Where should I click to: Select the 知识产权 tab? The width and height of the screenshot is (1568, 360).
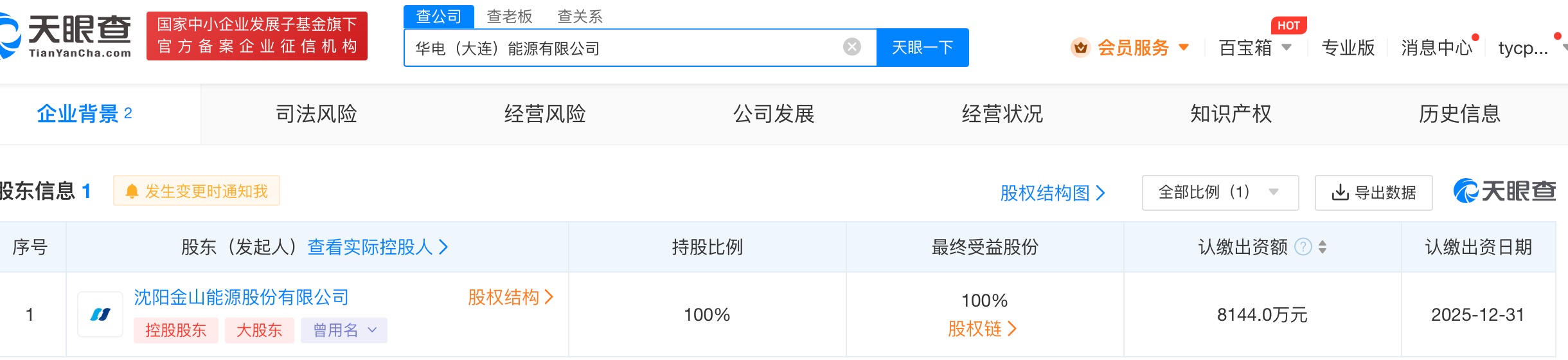pos(1231,114)
